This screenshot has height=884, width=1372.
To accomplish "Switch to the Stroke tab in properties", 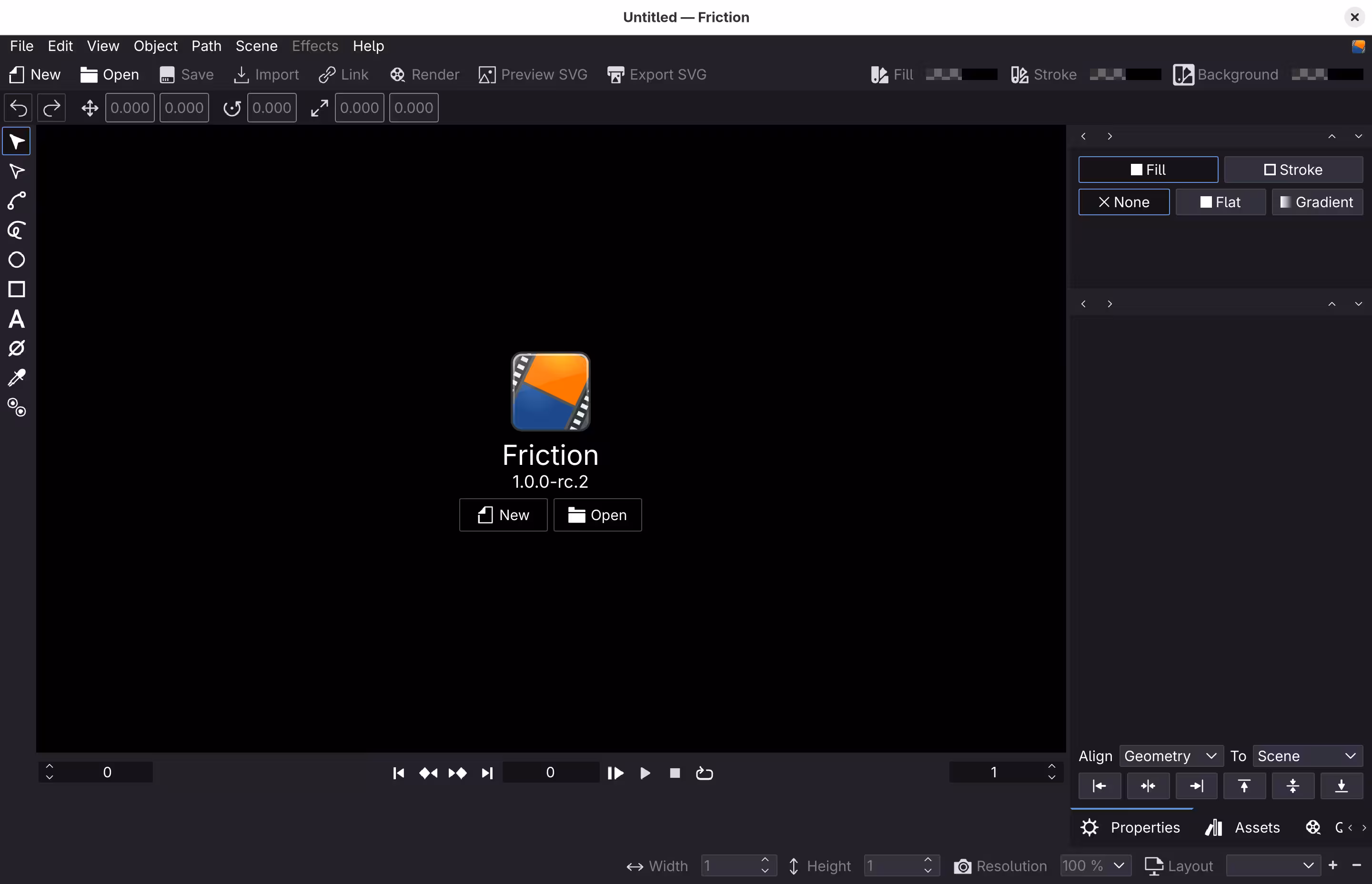I will (1293, 170).
